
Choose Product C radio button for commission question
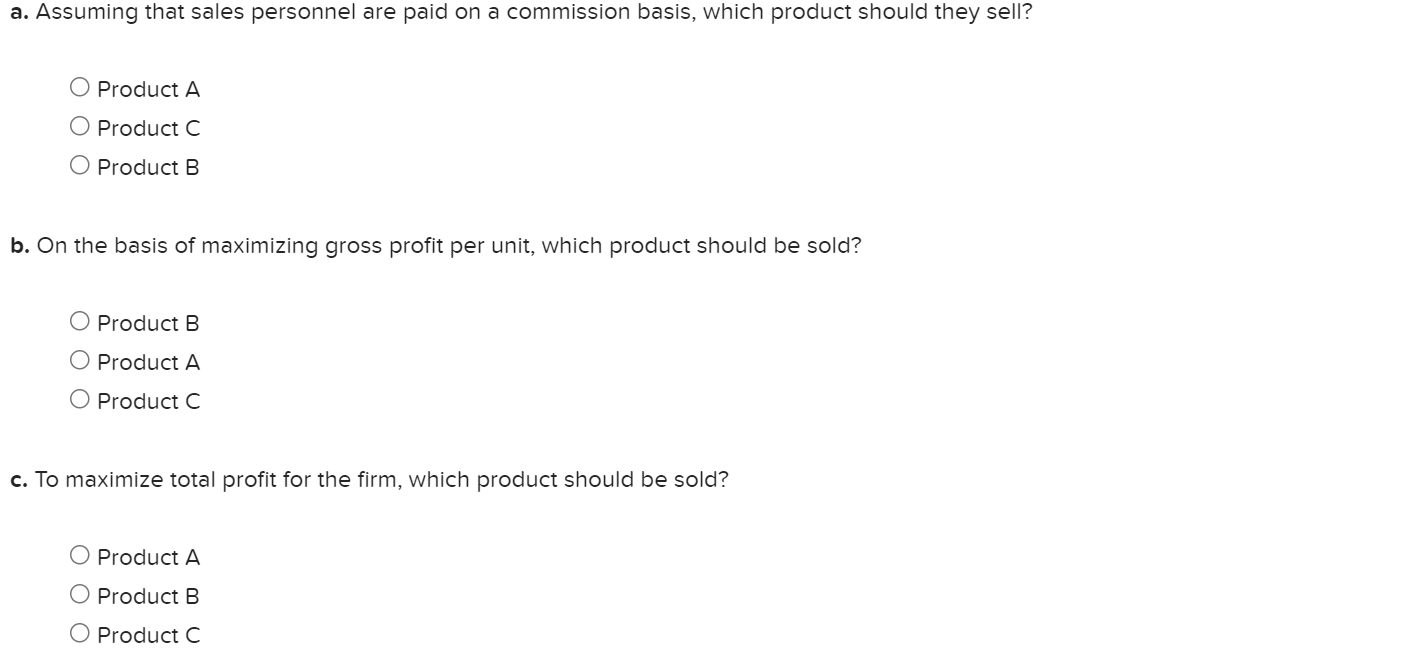pos(80,127)
